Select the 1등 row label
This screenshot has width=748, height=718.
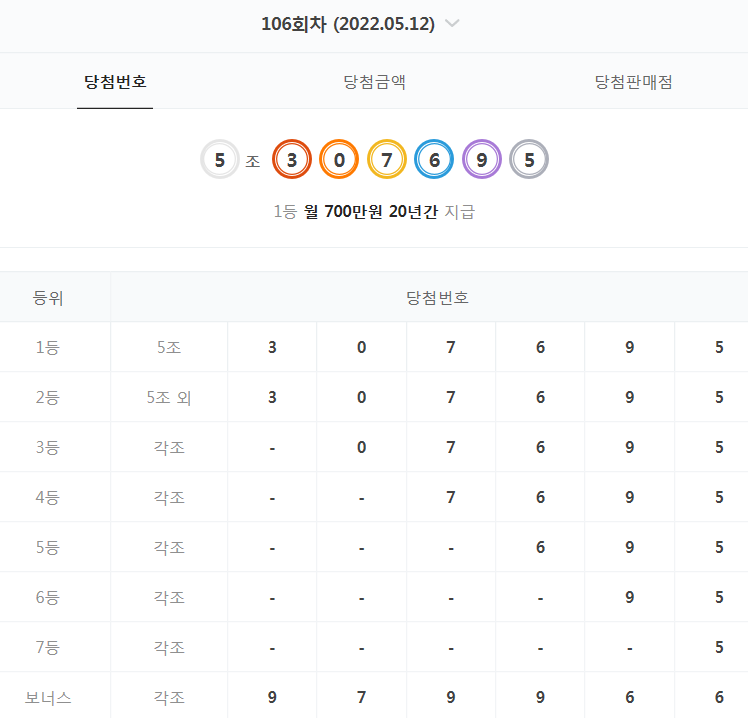click(x=48, y=347)
